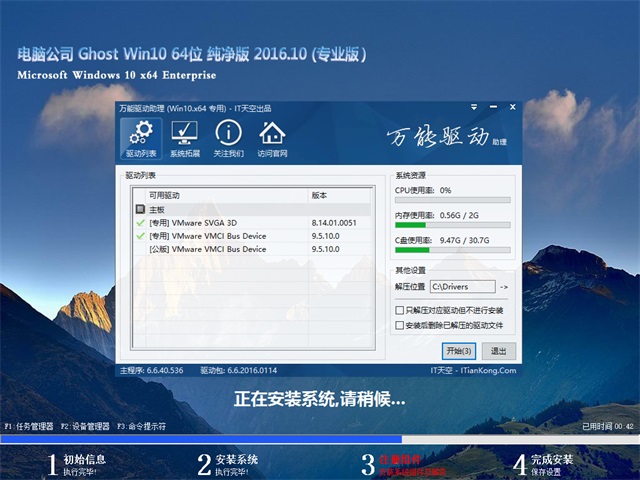Minimize the 万能驱动助理 window
The height and width of the screenshot is (480, 640).
[493, 107]
